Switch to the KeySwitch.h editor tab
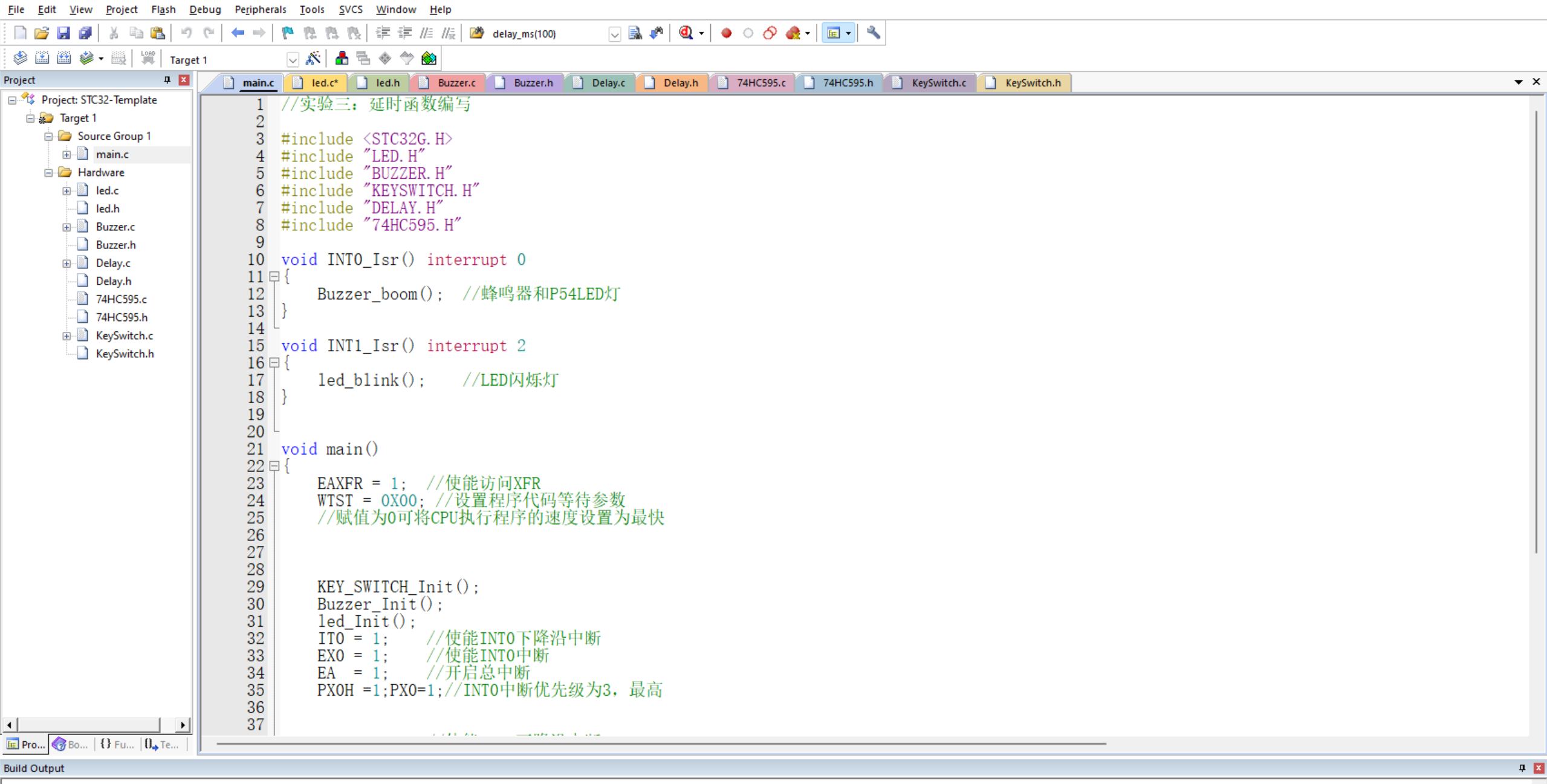This screenshot has height=784, width=1547. 1025,83
